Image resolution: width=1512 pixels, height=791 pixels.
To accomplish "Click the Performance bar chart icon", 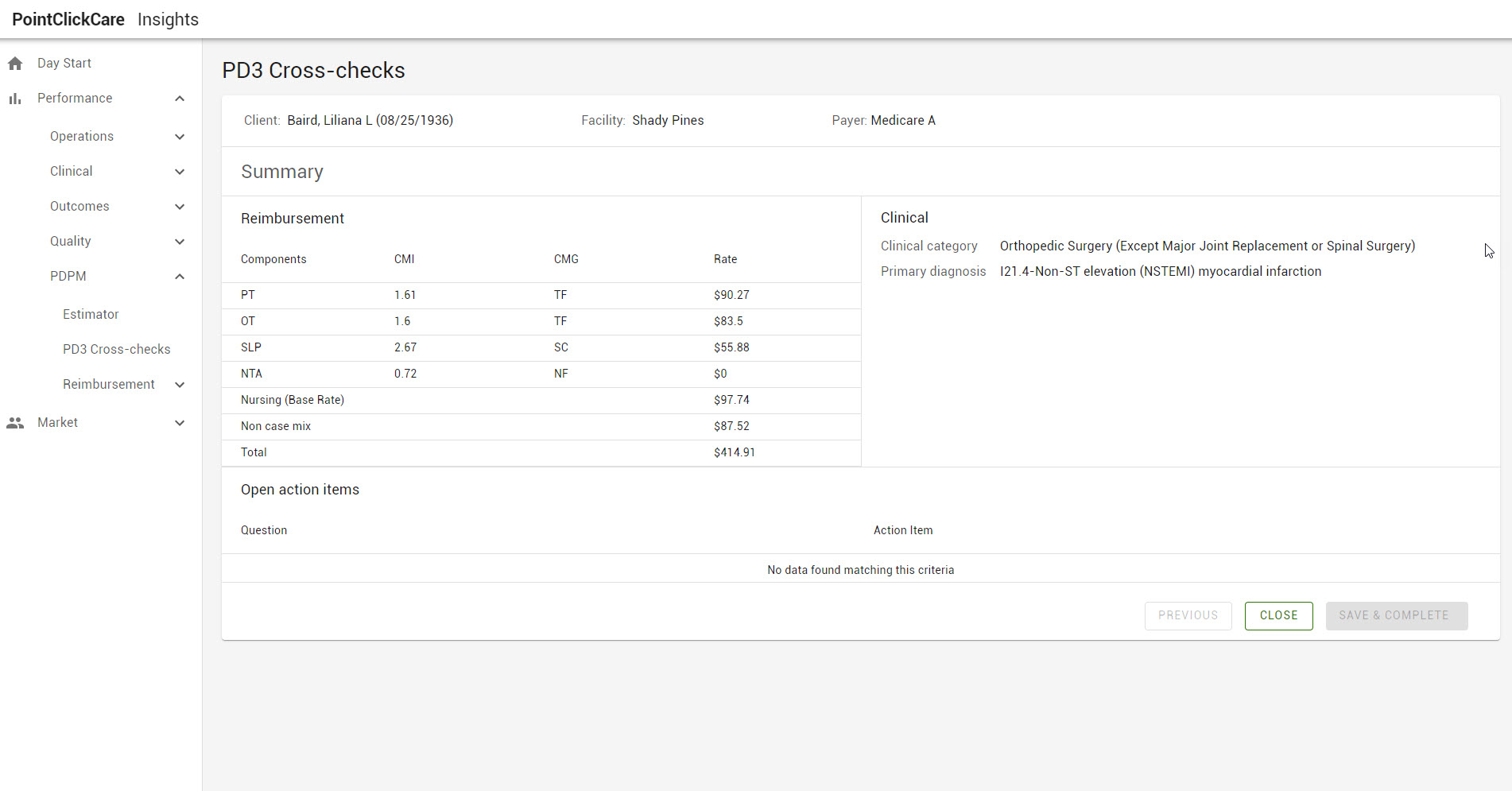I will (15, 99).
